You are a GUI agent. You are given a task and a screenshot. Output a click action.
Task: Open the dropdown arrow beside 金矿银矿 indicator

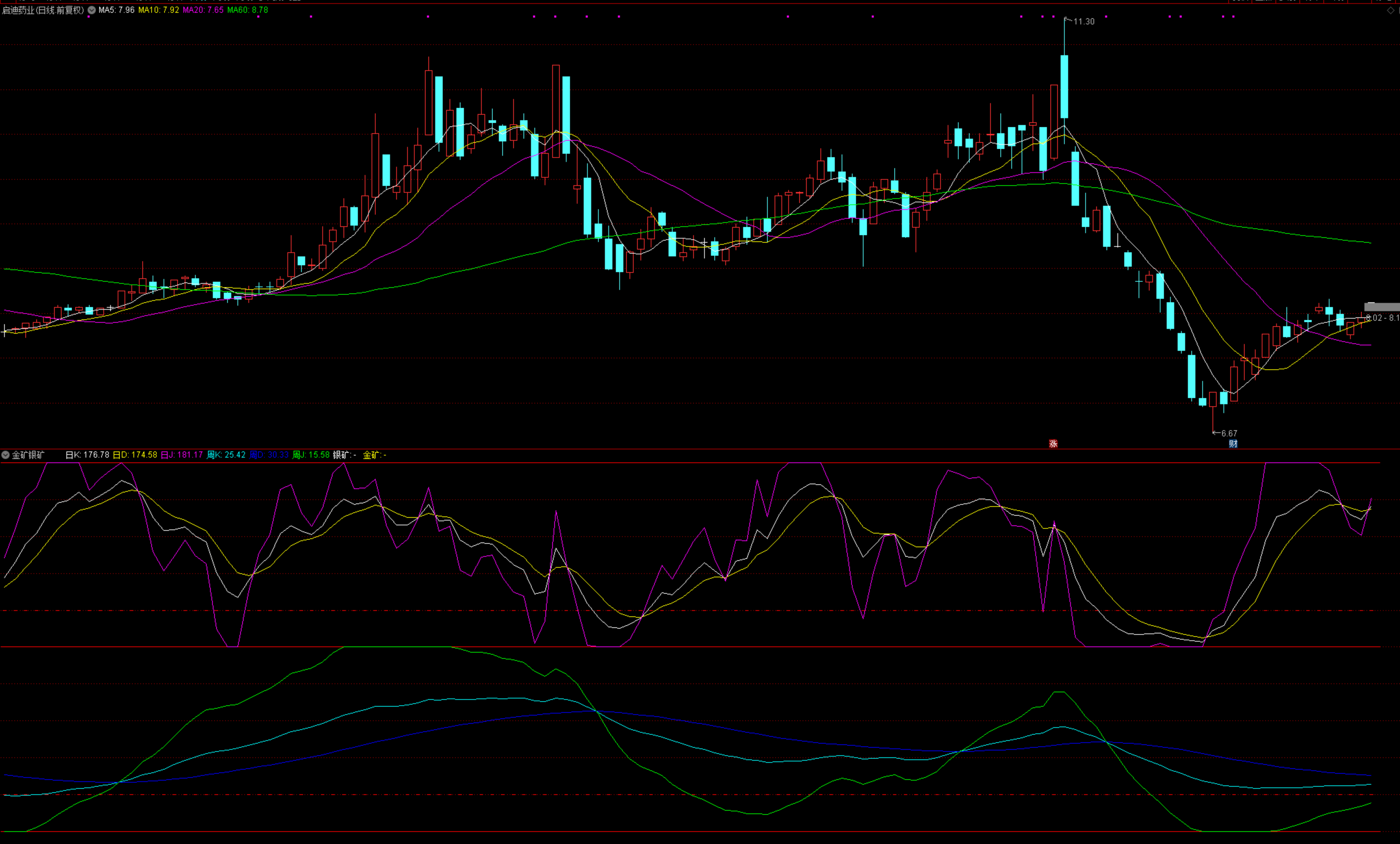5,455
